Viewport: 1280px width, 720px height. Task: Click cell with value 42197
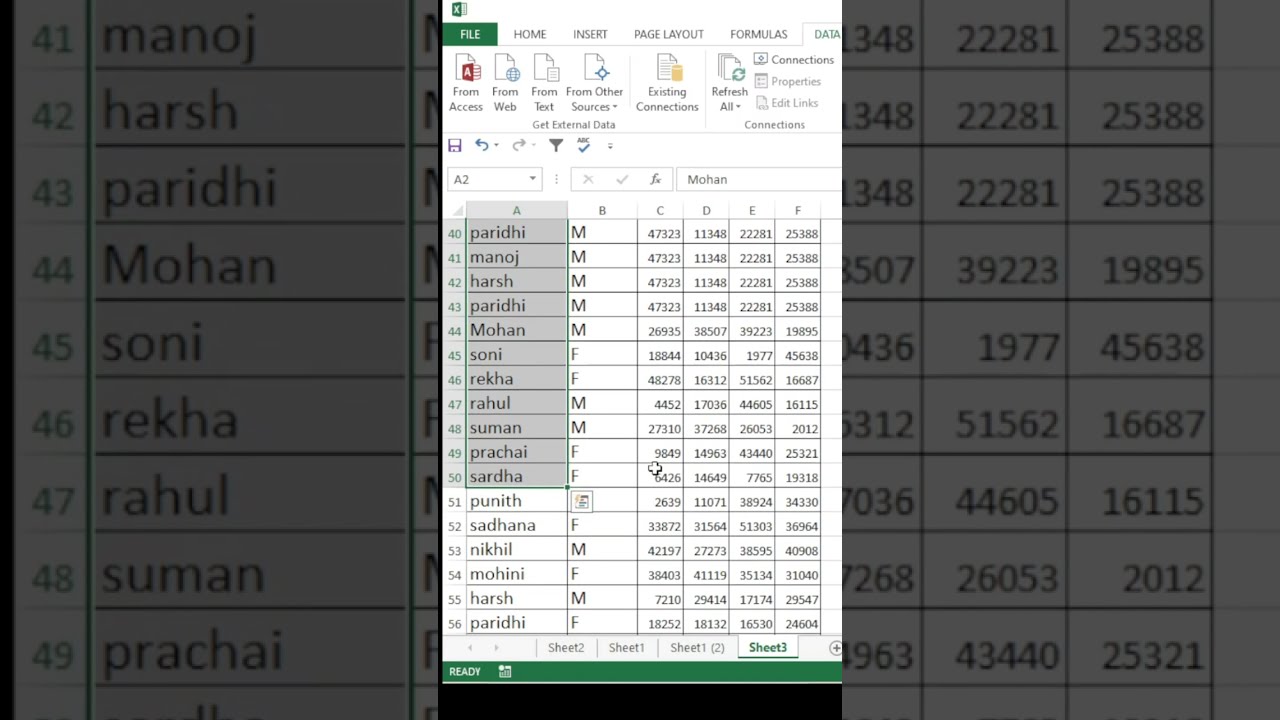(660, 550)
